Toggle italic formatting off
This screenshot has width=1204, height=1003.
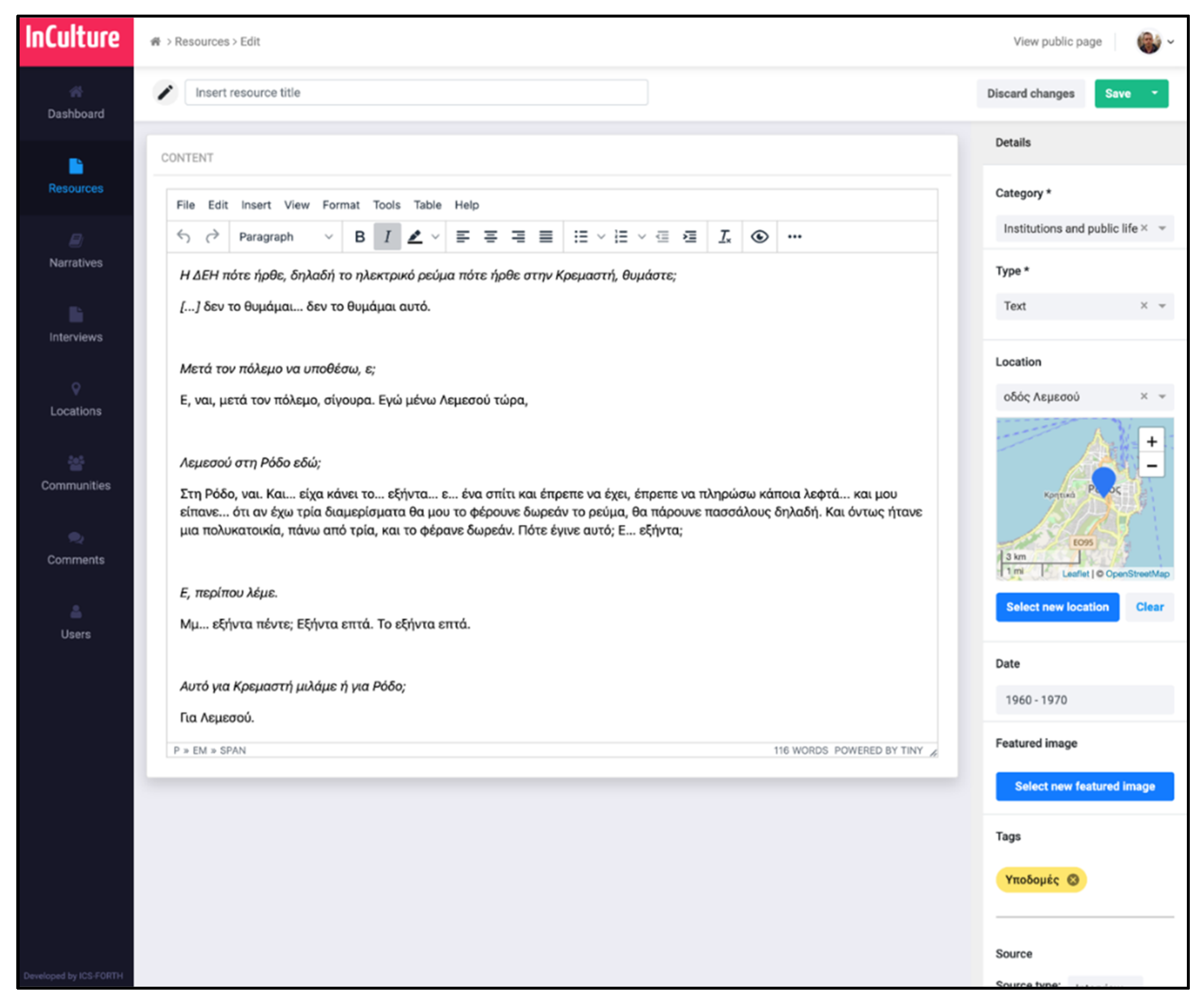388,237
